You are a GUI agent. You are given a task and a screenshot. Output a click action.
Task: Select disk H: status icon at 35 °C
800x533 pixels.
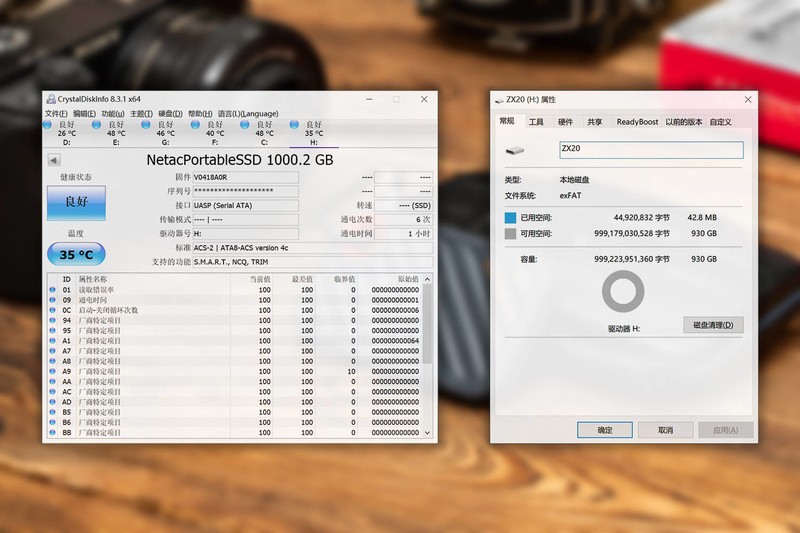pos(294,124)
